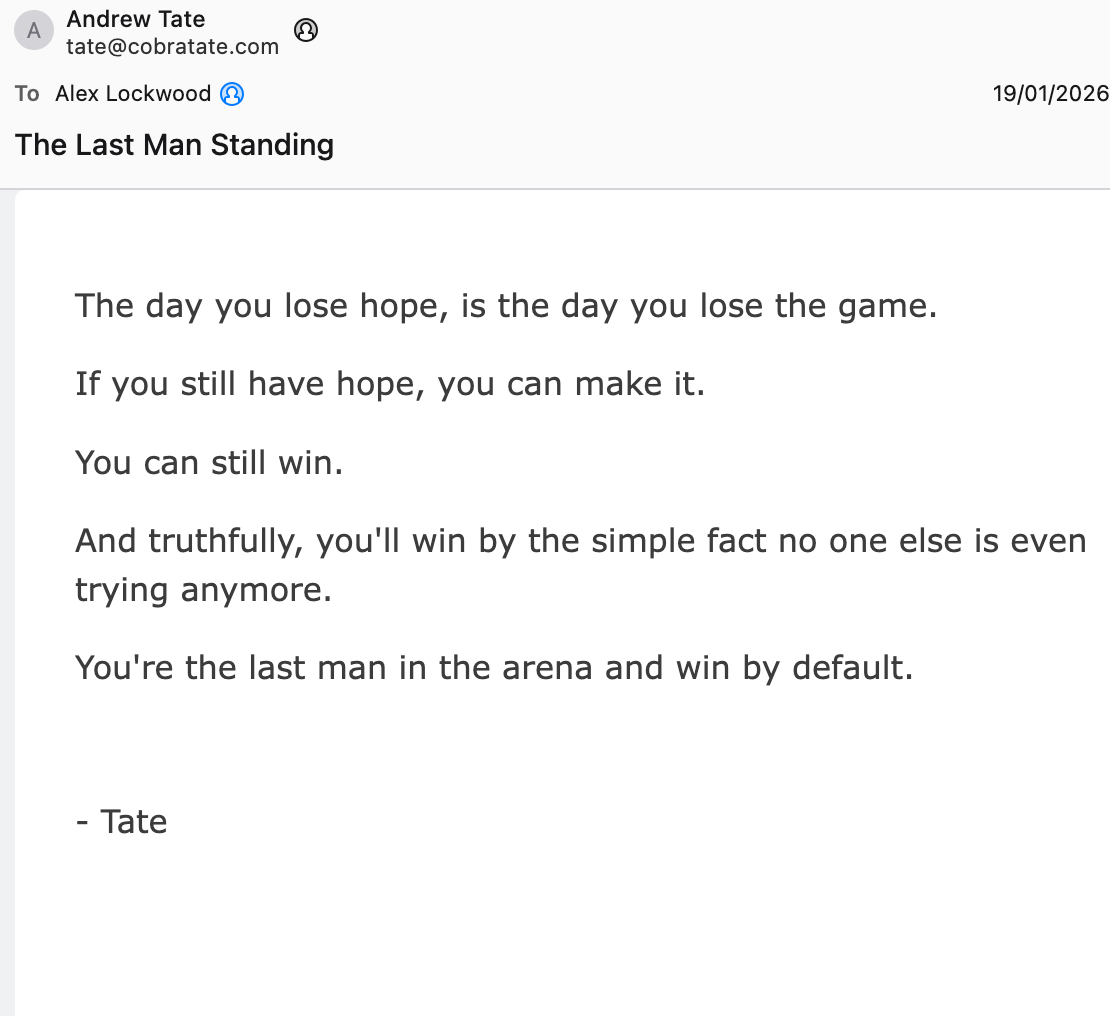The image size is (1110, 1016).
Task: Click the subject "The Last Man Standing"
Action: click(x=174, y=145)
